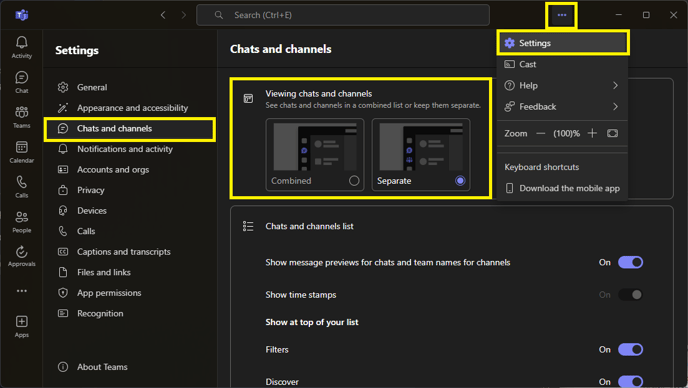
Task: Reset zoom with the fit screen icon
Action: pyautogui.click(x=613, y=133)
